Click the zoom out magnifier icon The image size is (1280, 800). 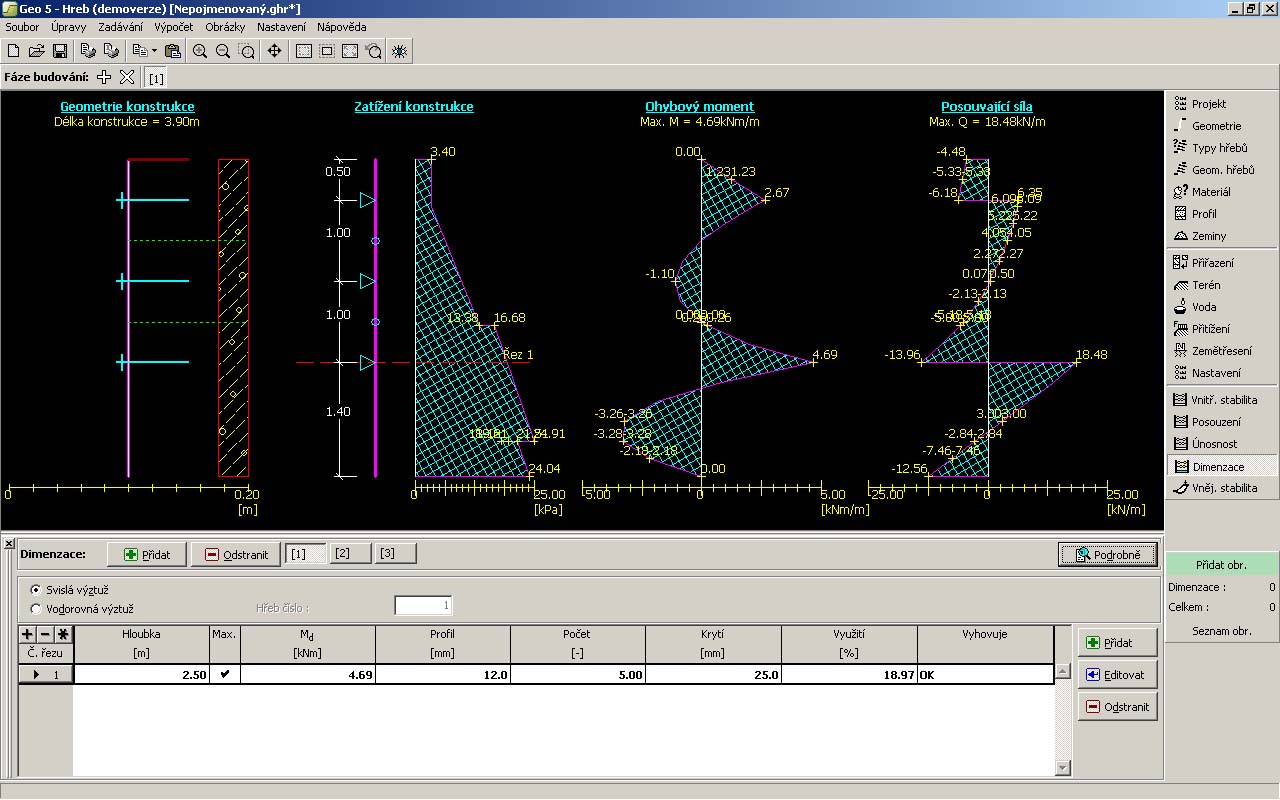tap(223, 51)
